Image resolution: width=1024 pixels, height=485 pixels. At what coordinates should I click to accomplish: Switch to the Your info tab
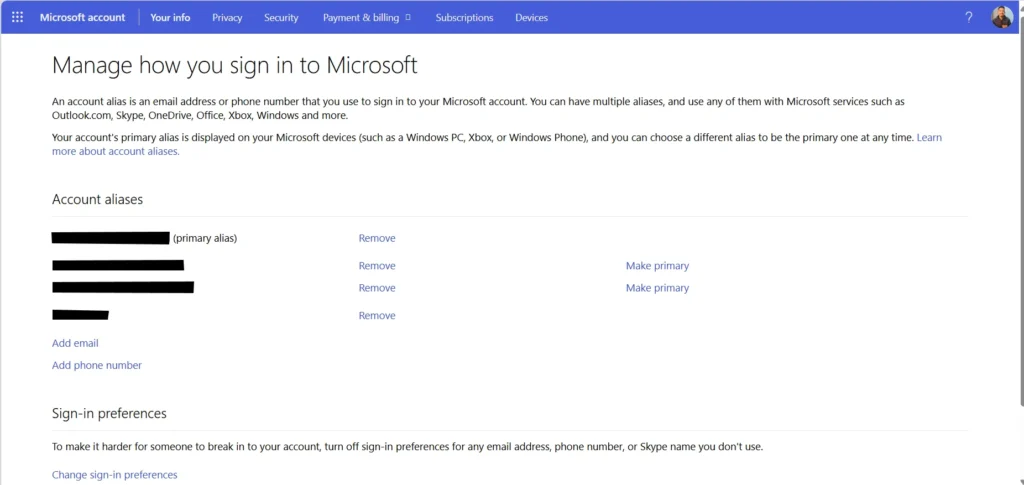pyautogui.click(x=170, y=18)
